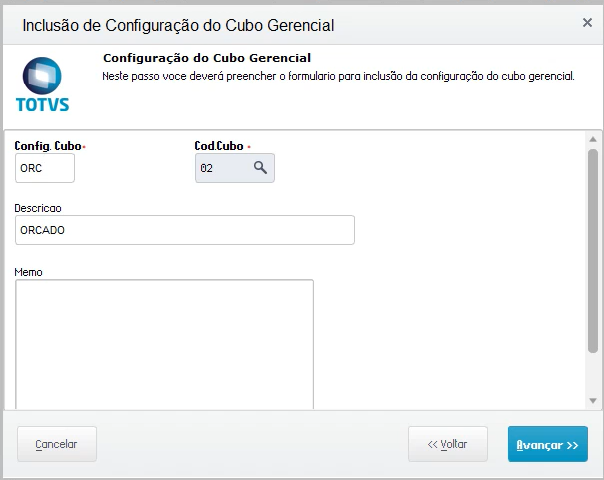604x480 pixels.
Task: Place cursor in the Memo text area
Action: pyautogui.click(x=164, y=344)
